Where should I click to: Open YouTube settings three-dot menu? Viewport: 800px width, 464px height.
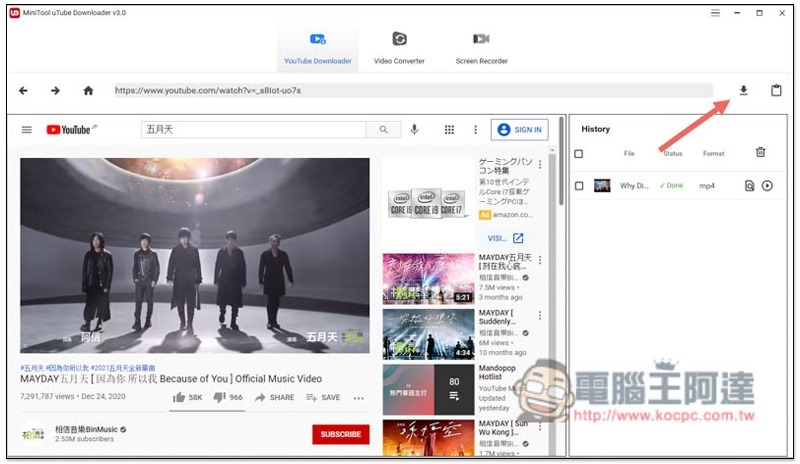tap(476, 130)
